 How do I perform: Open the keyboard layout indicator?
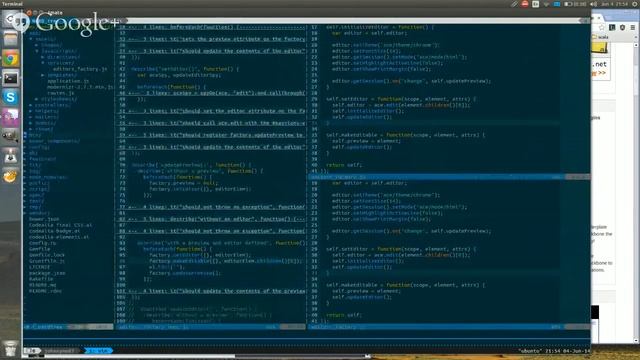coord(536,4)
